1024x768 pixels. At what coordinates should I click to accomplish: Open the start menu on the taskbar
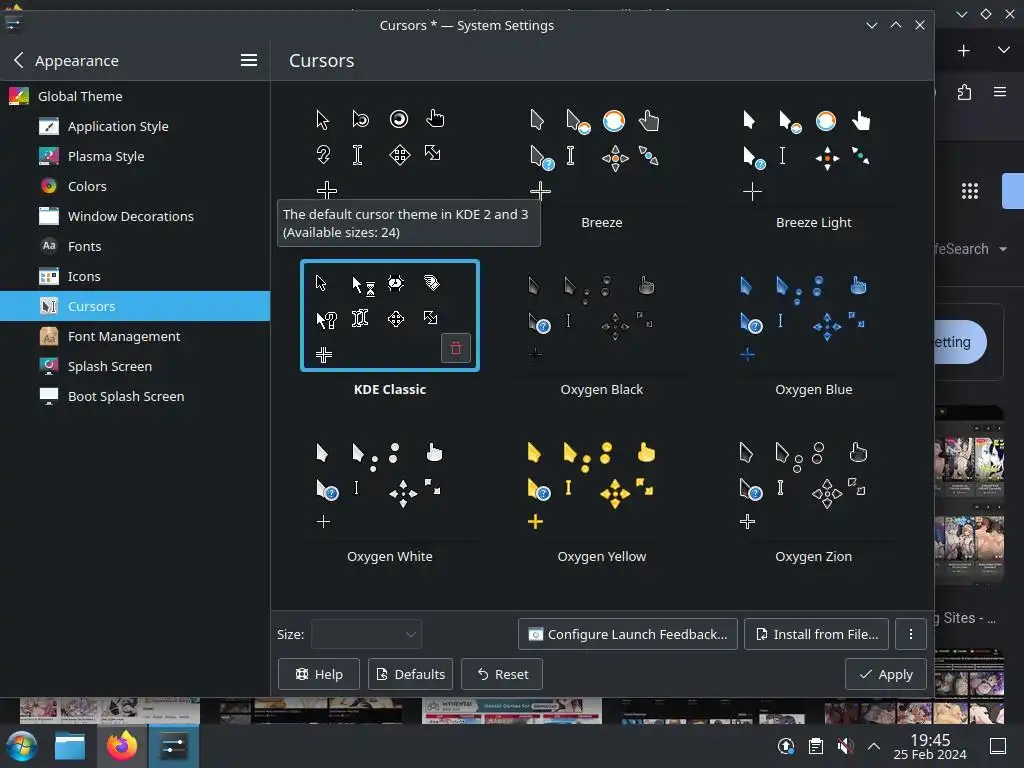tap(22, 746)
